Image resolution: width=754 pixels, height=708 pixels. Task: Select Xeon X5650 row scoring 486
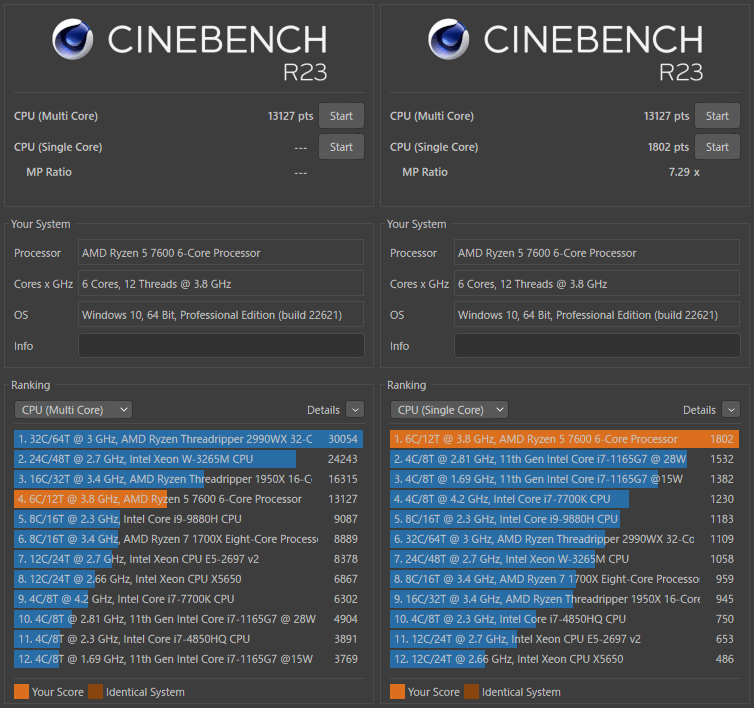coord(565,659)
